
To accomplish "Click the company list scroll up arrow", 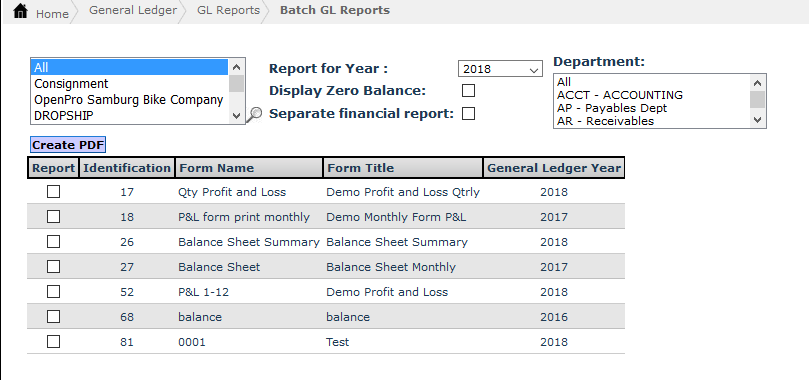I will tap(236, 67).
